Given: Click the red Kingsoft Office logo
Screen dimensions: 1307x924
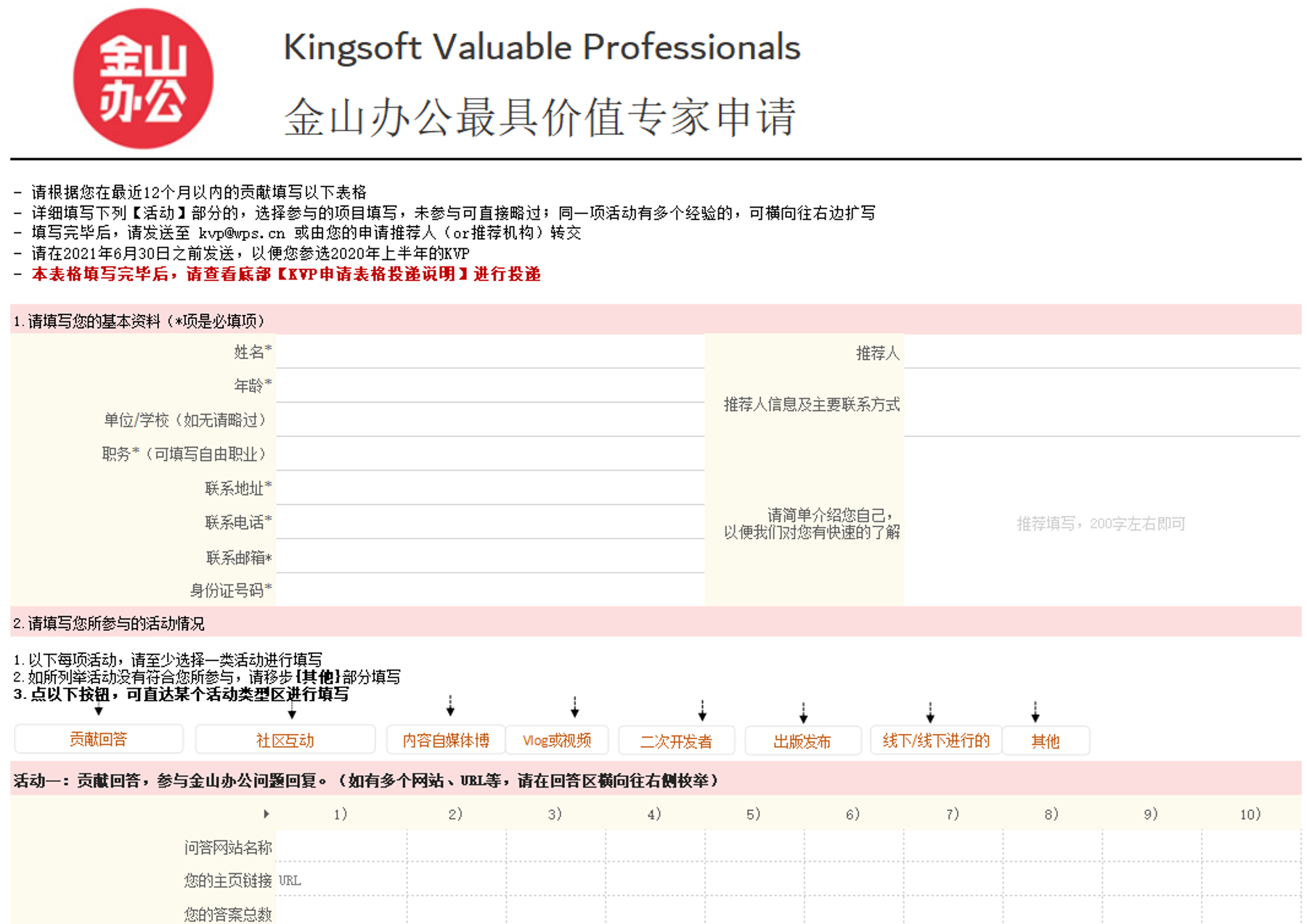Looking at the screenshot, I should (143, 78).
